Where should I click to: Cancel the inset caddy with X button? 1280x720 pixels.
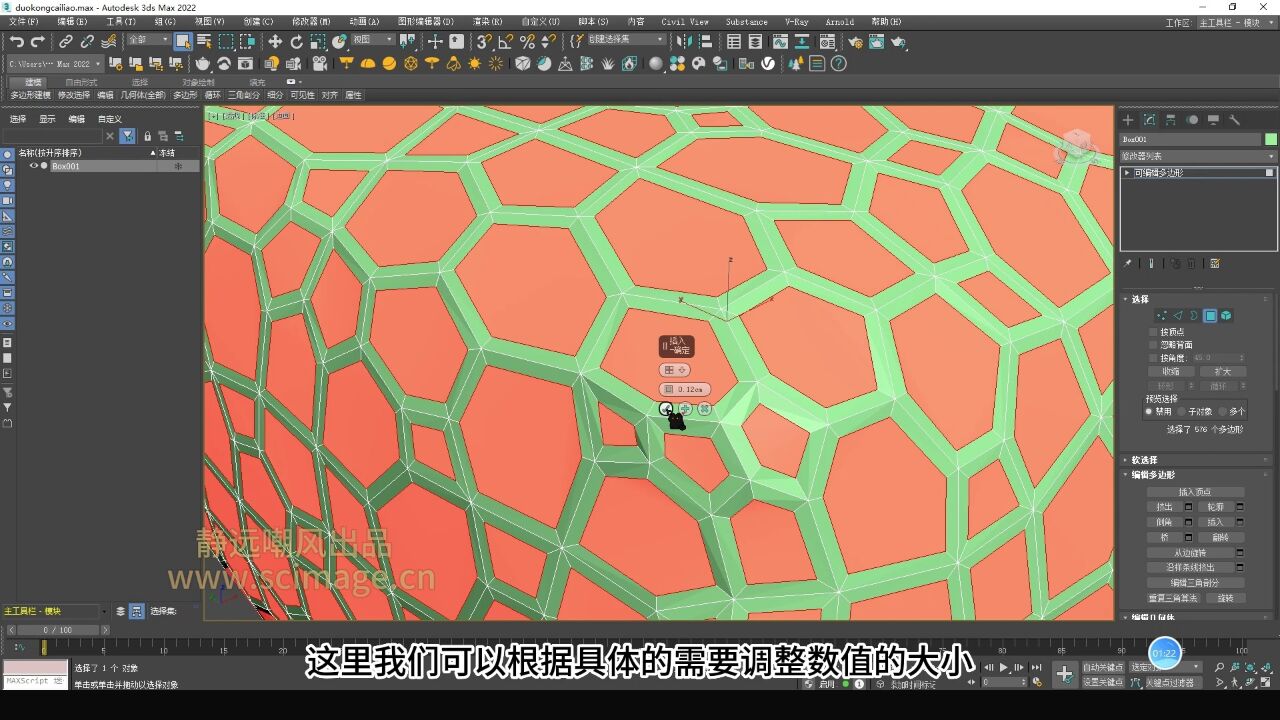coord(704,408)
